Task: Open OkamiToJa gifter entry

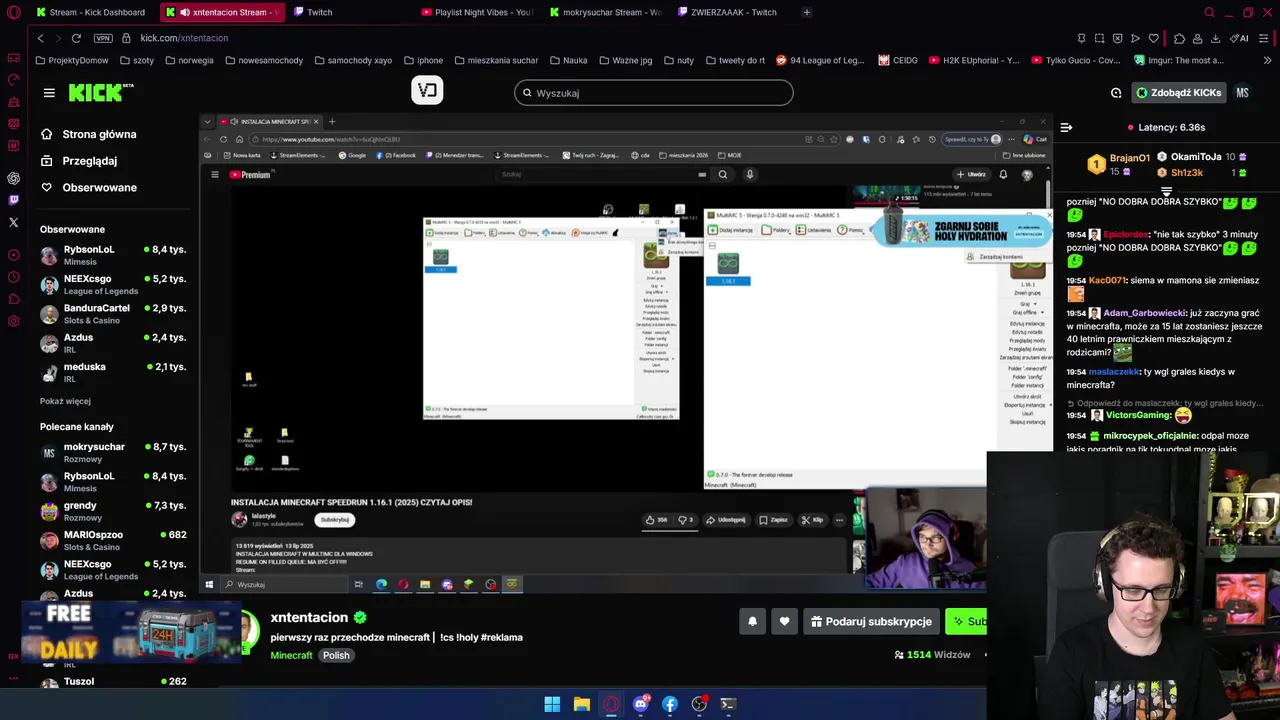Action: 1202,157
